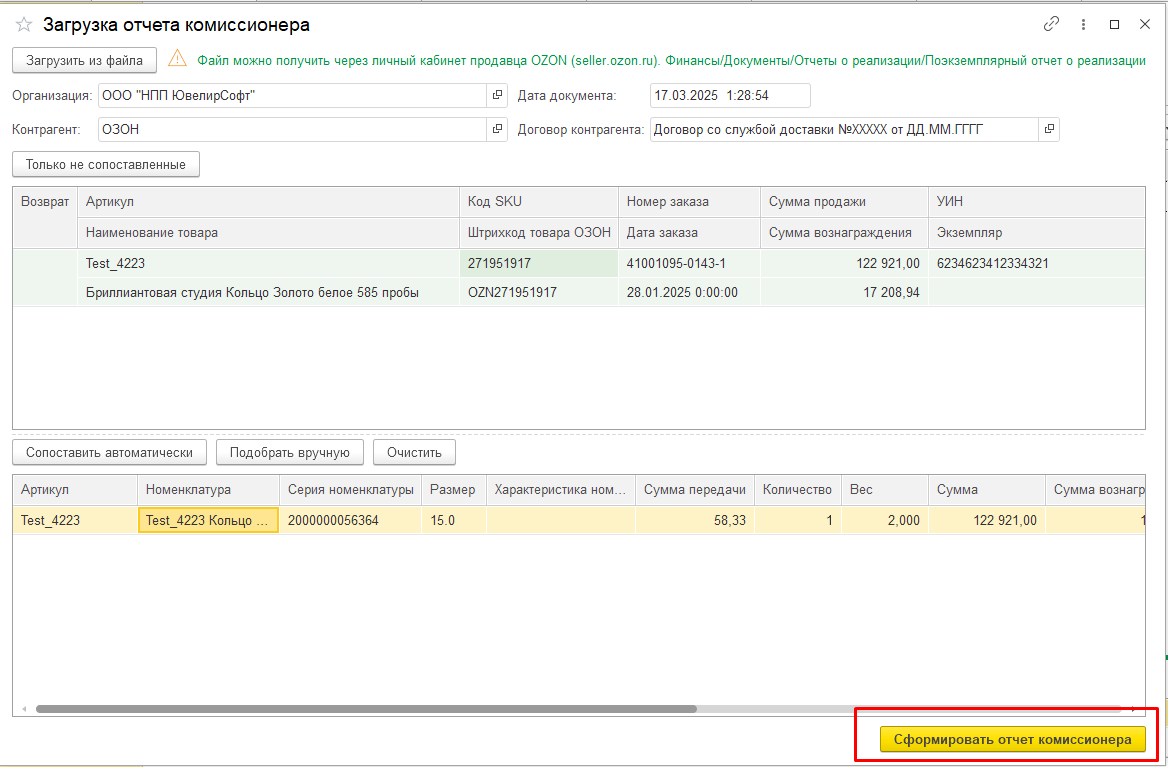
Task: Click Вес column header
Action: coord(884,490)
